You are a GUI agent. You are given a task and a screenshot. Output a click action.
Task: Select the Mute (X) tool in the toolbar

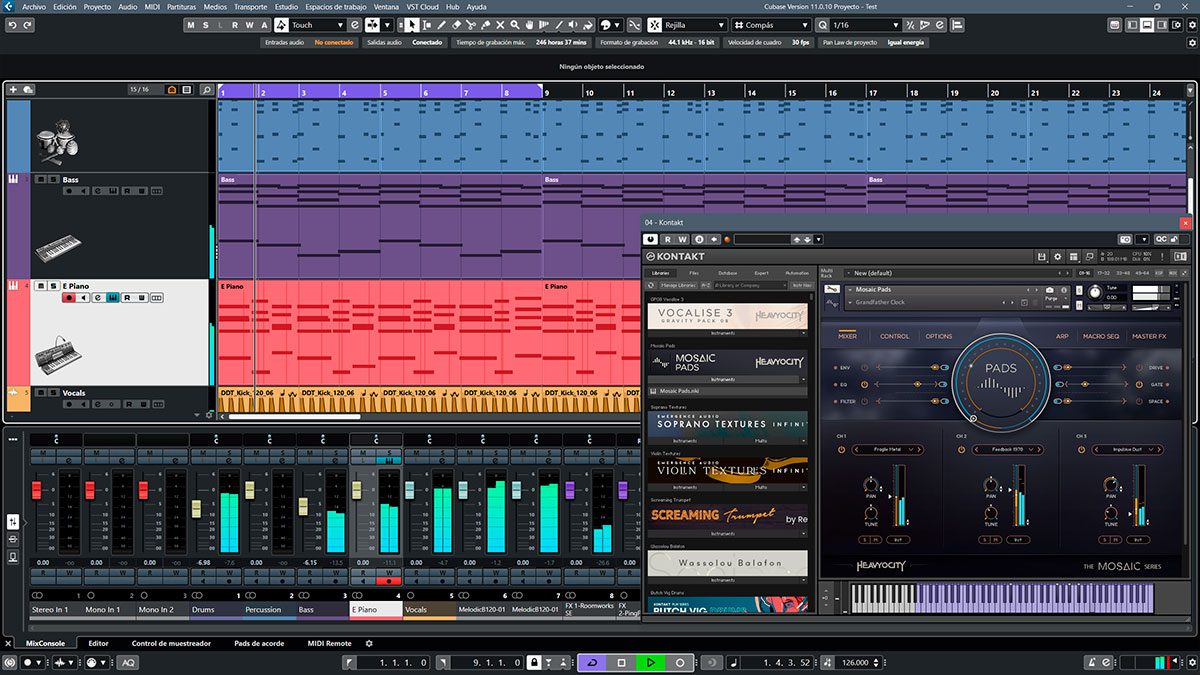click(502, 25)
